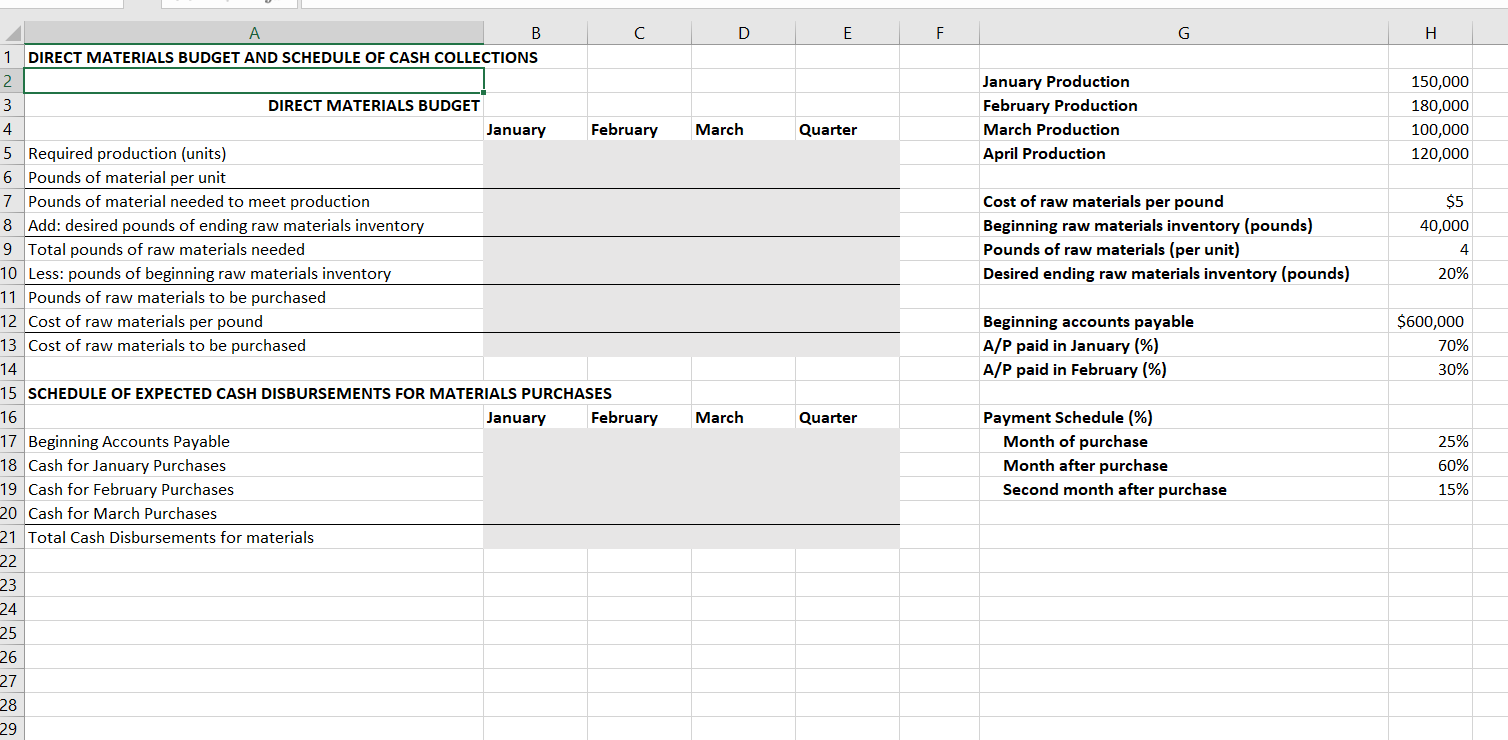This screenshot has width=1508, height=740.
Task: Click January Production value 150,000
Action: 1439,82
